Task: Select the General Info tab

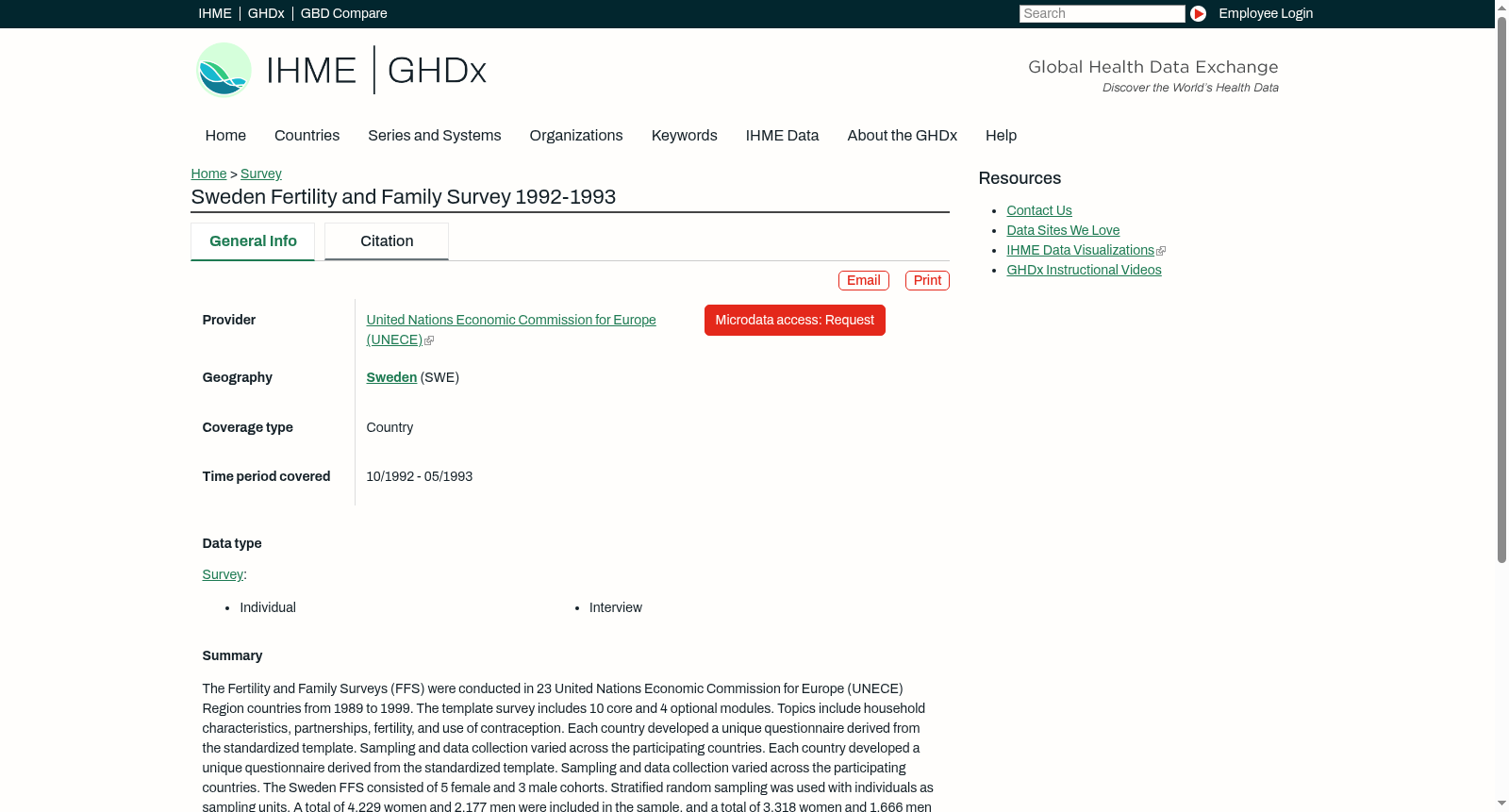Action: tap(253, 241)
